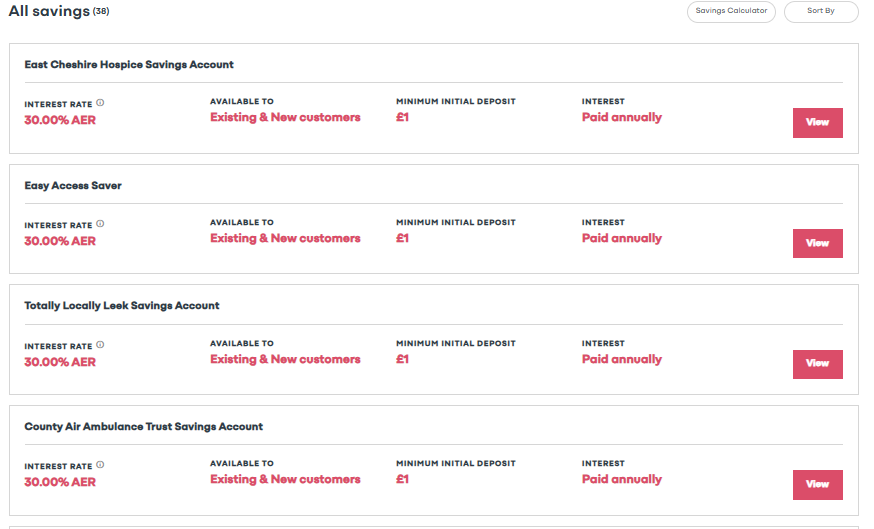Click 30.00% AER rate for Totally Locally Leek
The width and height of the screenshot is (874, 529).
point(60,362)
